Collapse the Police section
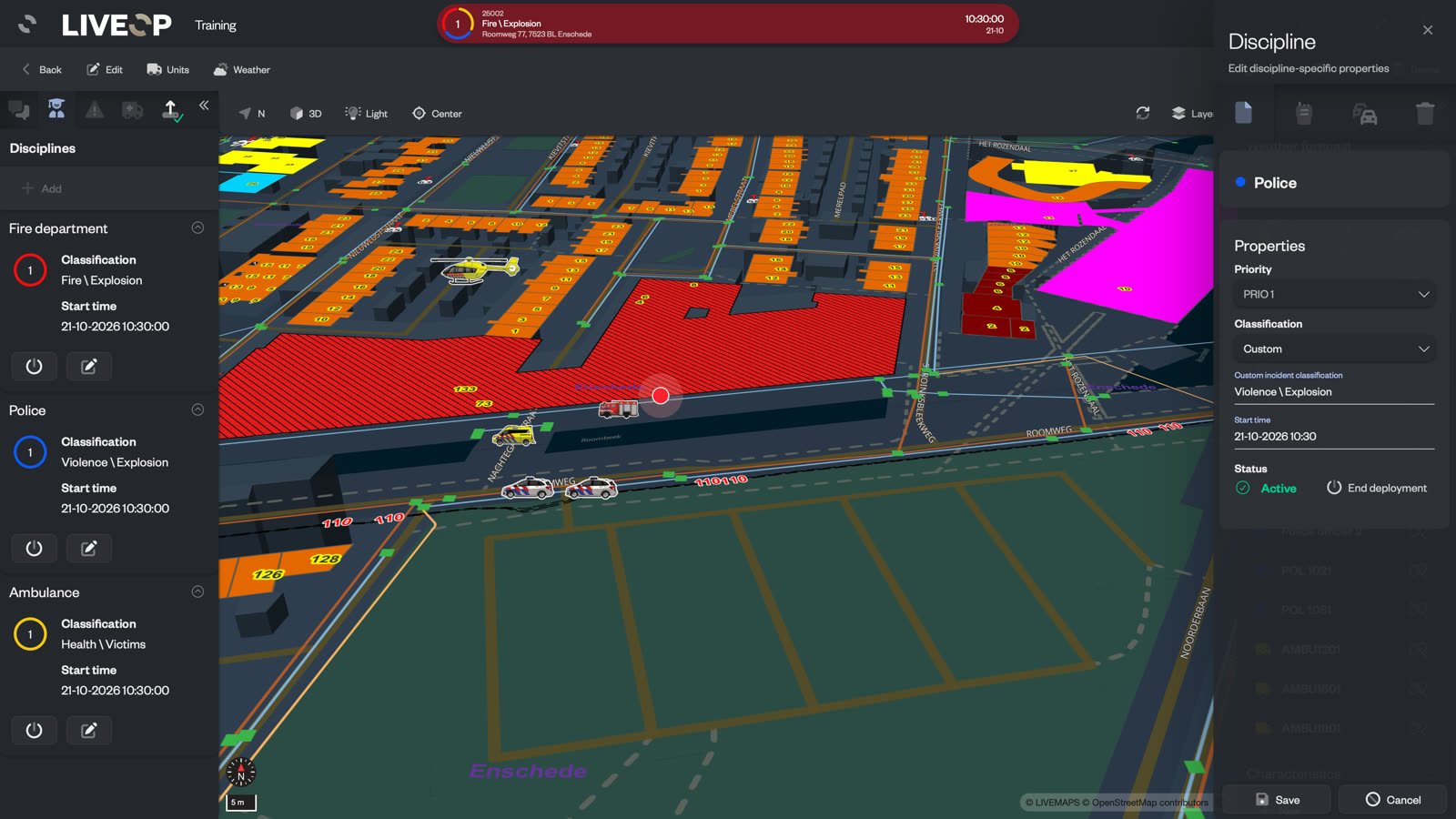This screenshot has width=1456, height=819. pyautogui.click(x=197, y=409)
